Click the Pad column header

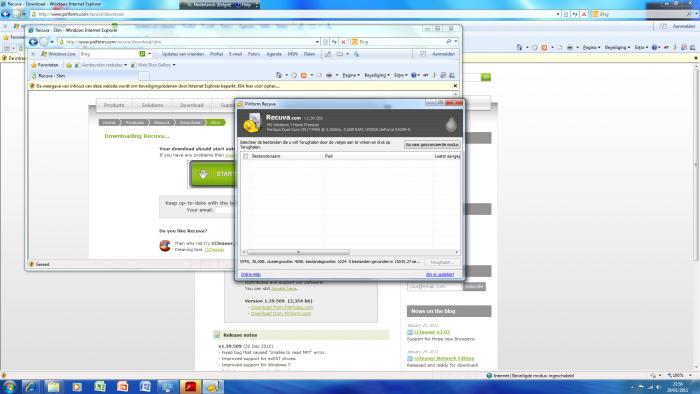[x=328, y=156]
